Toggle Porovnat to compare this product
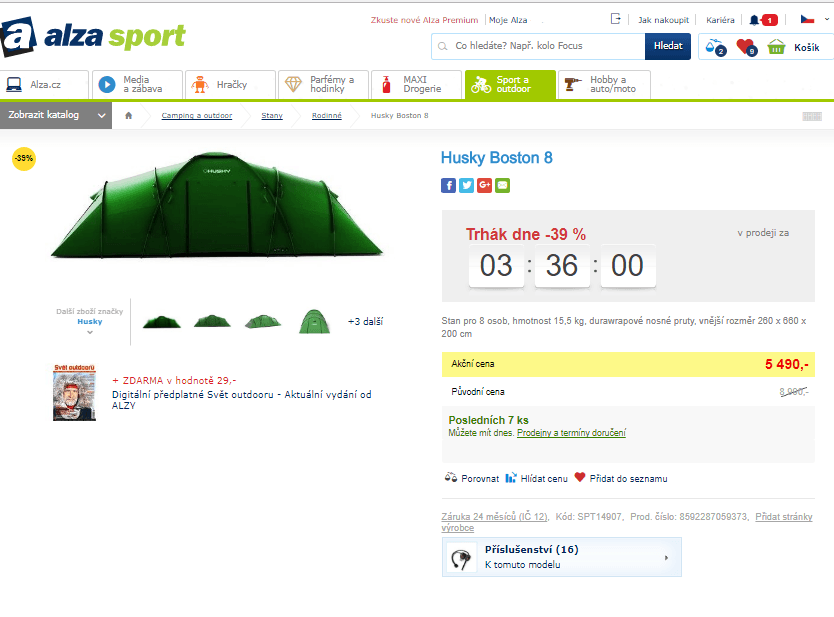This screenshot has width=834, height=617. click(x=471, y=478)
